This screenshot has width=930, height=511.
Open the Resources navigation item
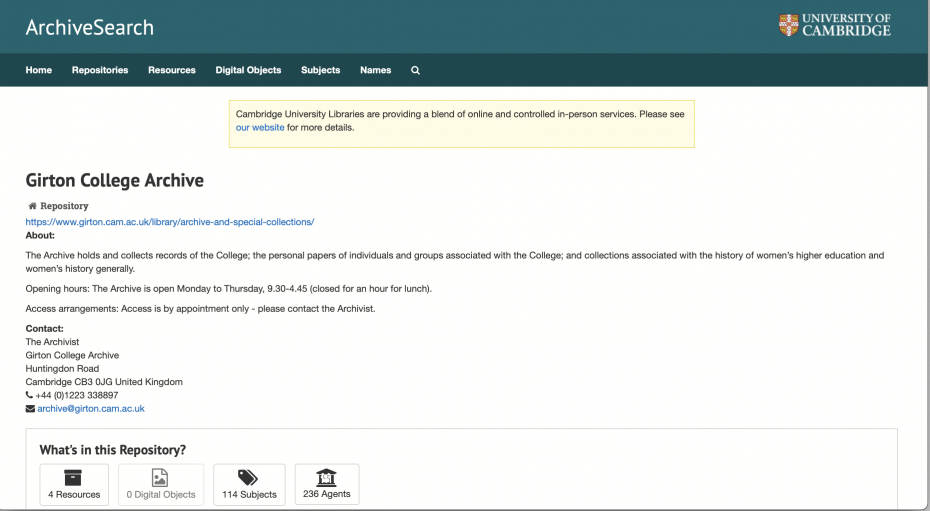pyautogui.click(x=172, y=70)
